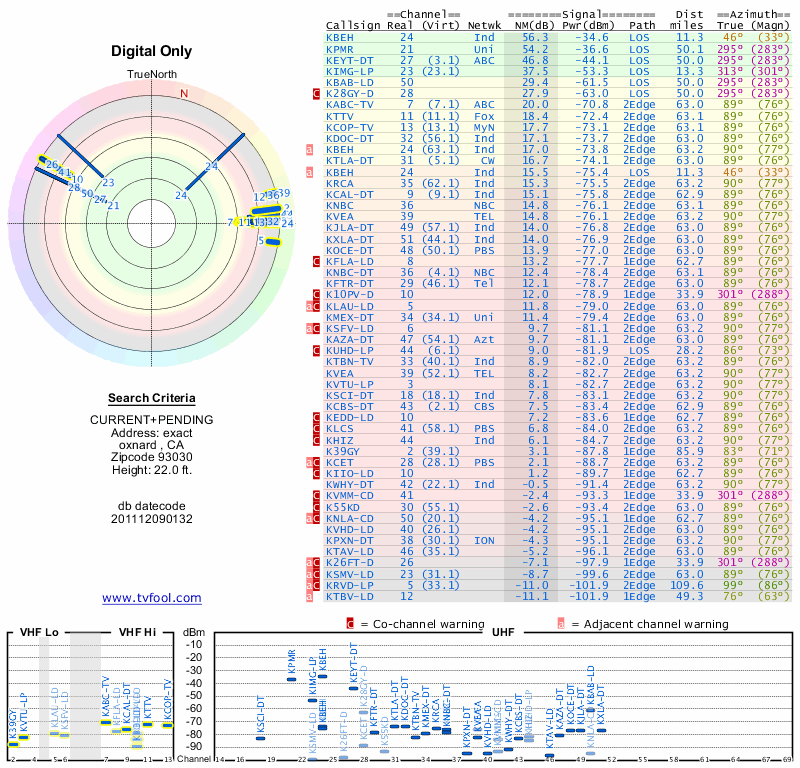Viewport: 800px width, 768px height.
Task: Select the KFTR-DT callsign
Action: tap(350, 283)
